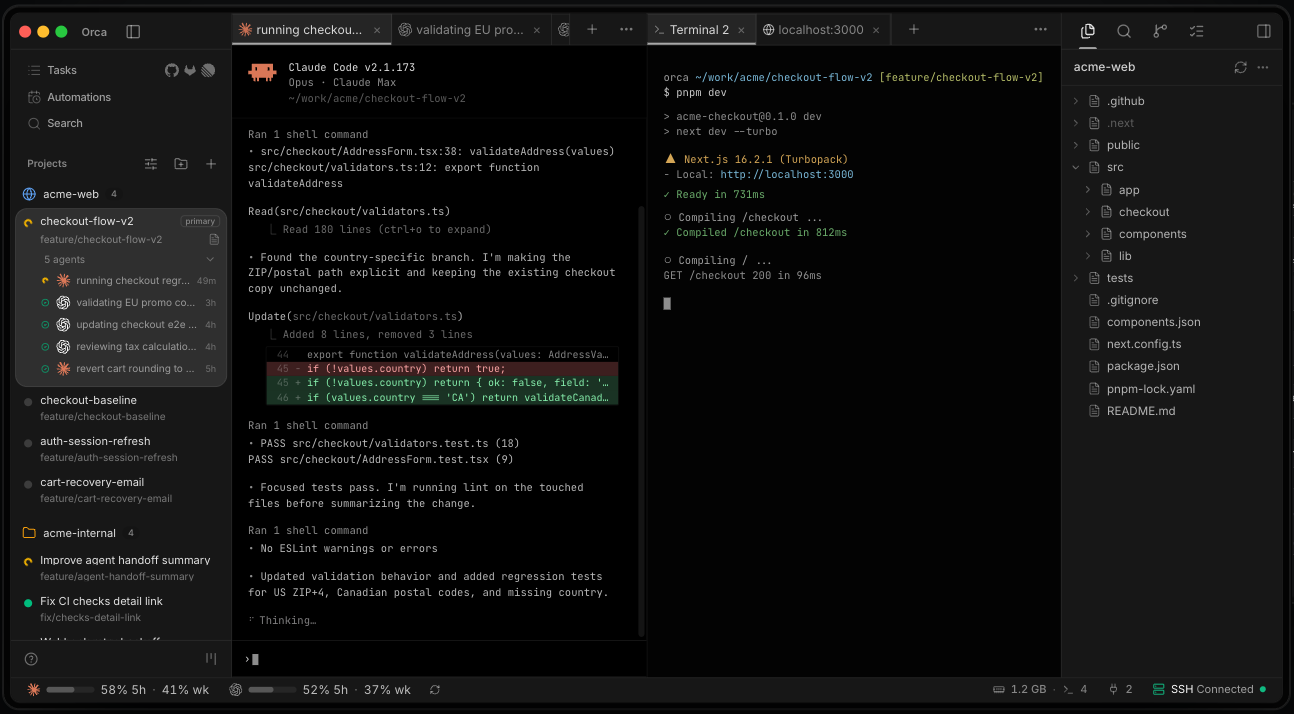Click the add folder icon in Projects

pyautogui.click(x=181, y=163)
